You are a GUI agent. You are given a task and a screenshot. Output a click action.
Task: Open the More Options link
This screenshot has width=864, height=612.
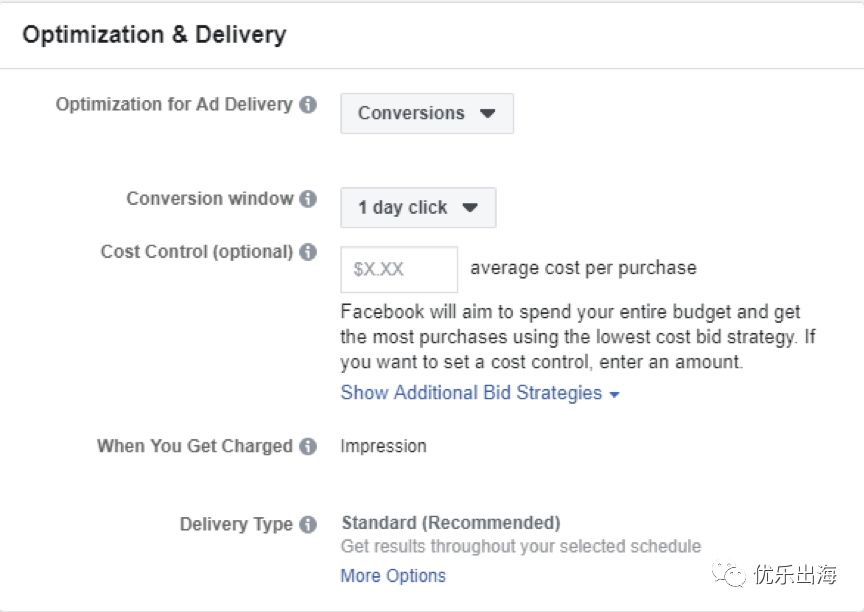[393, 575]
